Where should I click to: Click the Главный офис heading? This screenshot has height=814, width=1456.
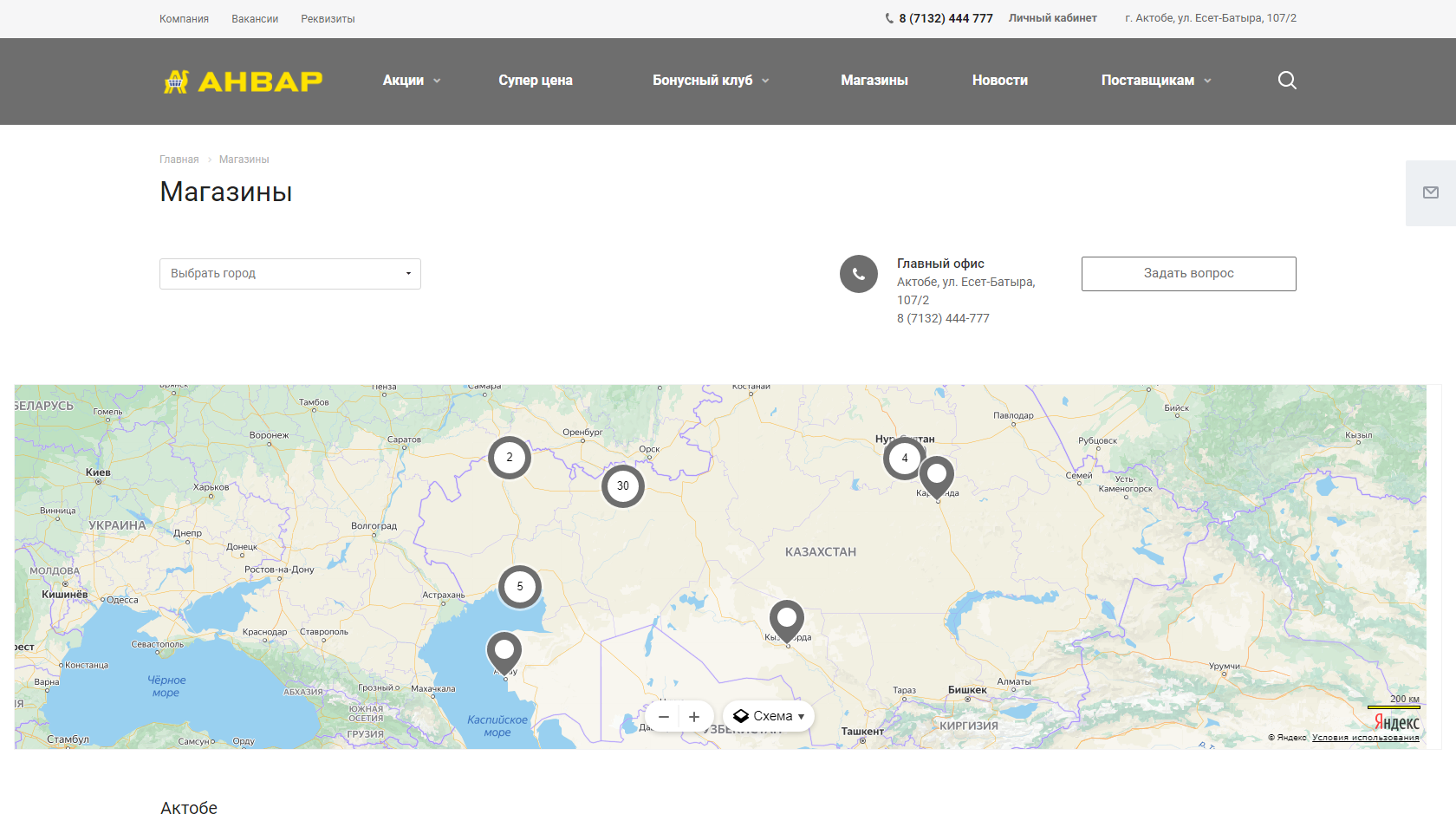coord(940,264)
